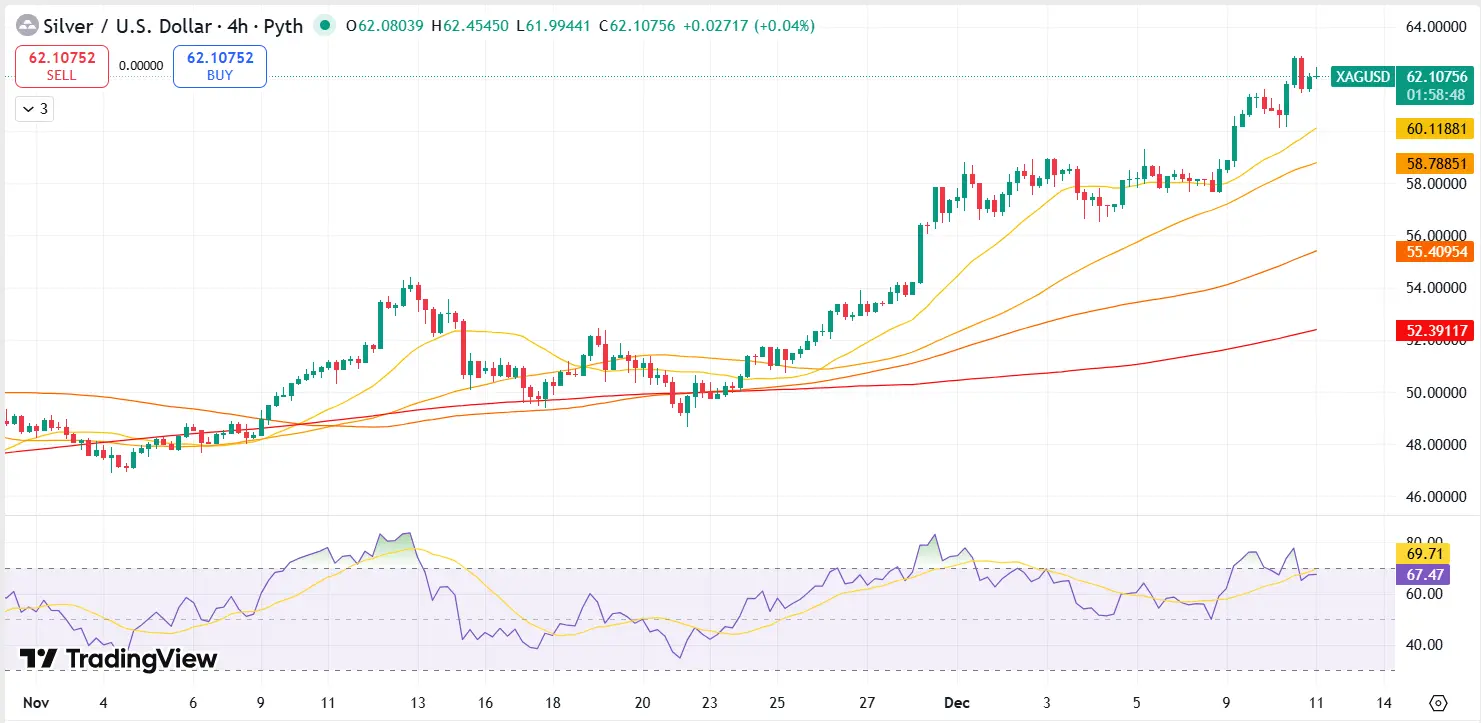Click the red 52.39117 price label
Image resolution: width=1481 pixels, height=723 pixels.
[x=1436, y=330]
